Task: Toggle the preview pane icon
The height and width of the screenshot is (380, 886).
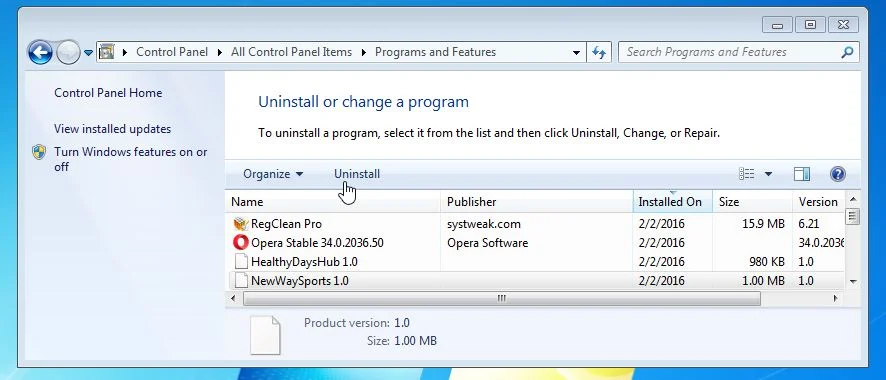Action: [802, 174]
